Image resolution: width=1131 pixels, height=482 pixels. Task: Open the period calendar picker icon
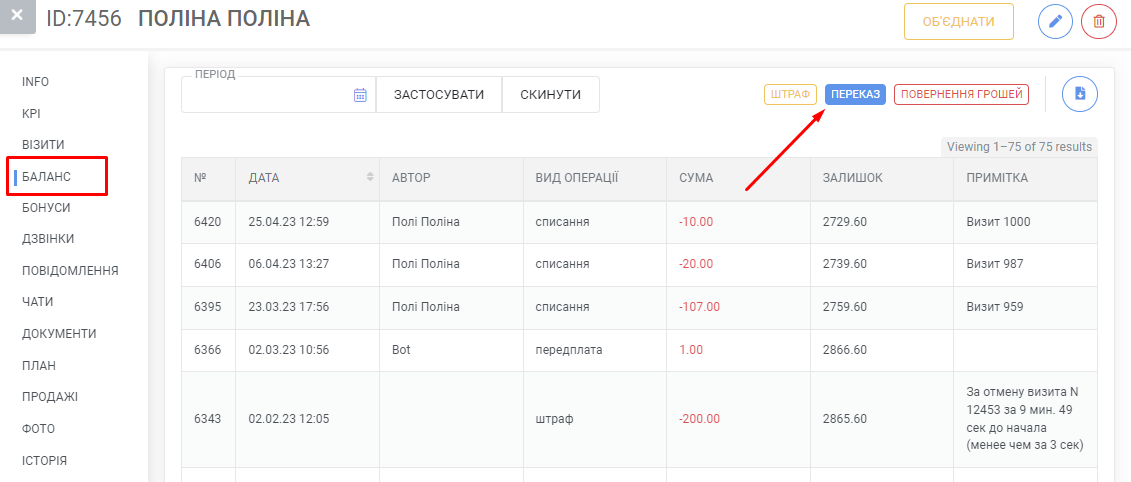coord(360,95)
